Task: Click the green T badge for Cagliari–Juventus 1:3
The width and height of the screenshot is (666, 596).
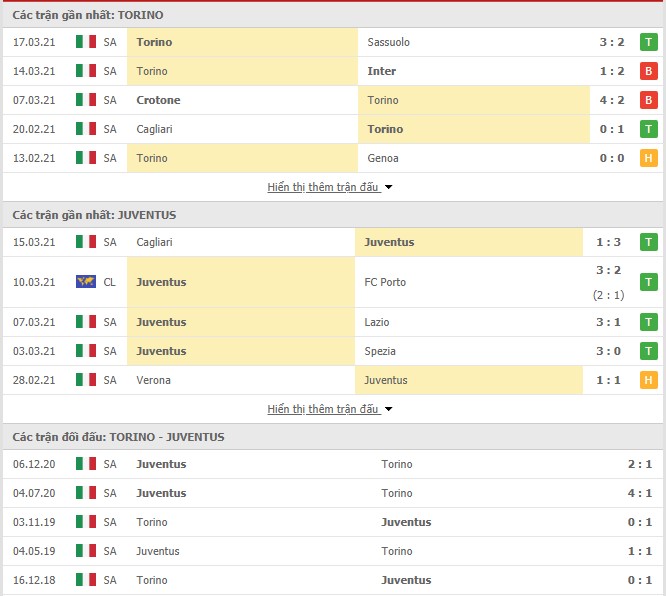Action: [648, 242]
